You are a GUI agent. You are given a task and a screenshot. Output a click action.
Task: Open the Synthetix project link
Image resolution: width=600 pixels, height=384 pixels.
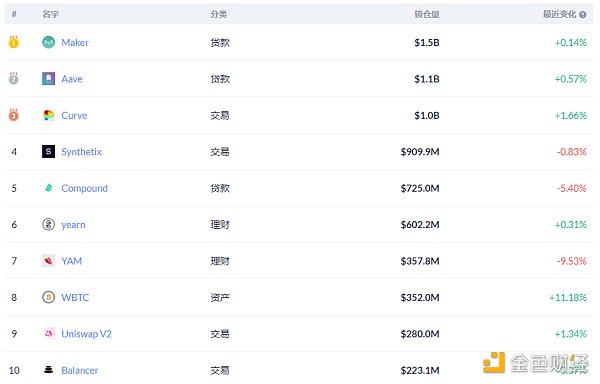click(82, 152)
